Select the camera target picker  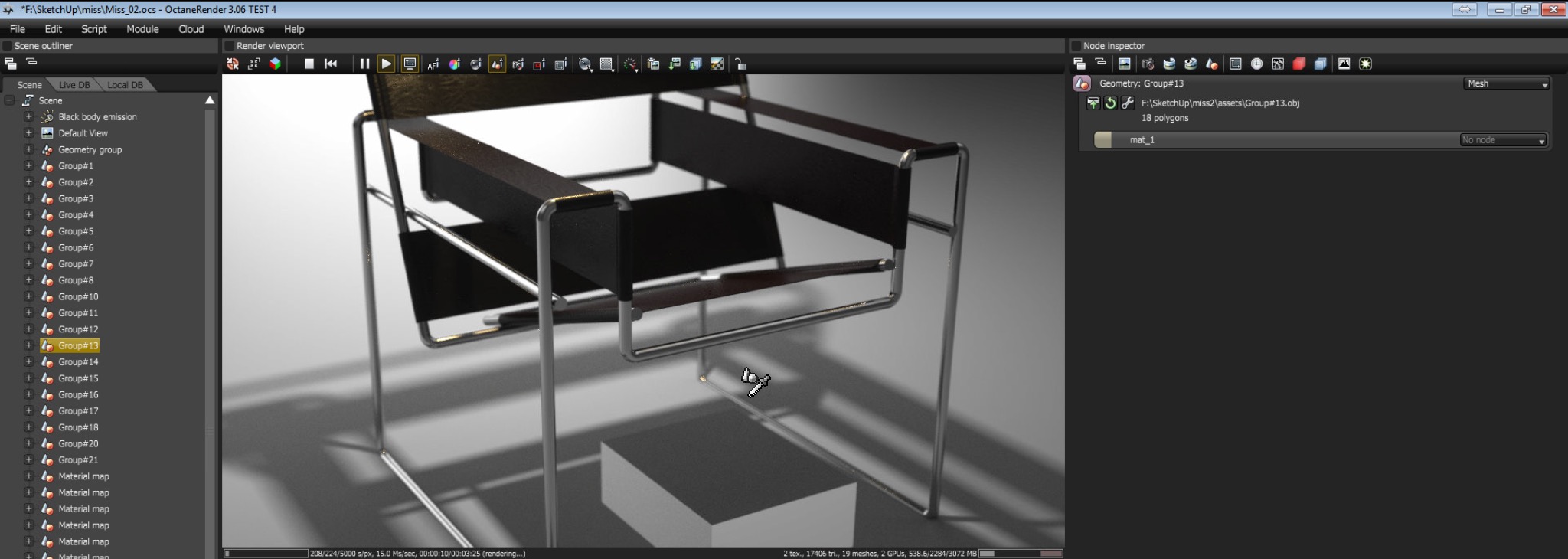point(518,64)
